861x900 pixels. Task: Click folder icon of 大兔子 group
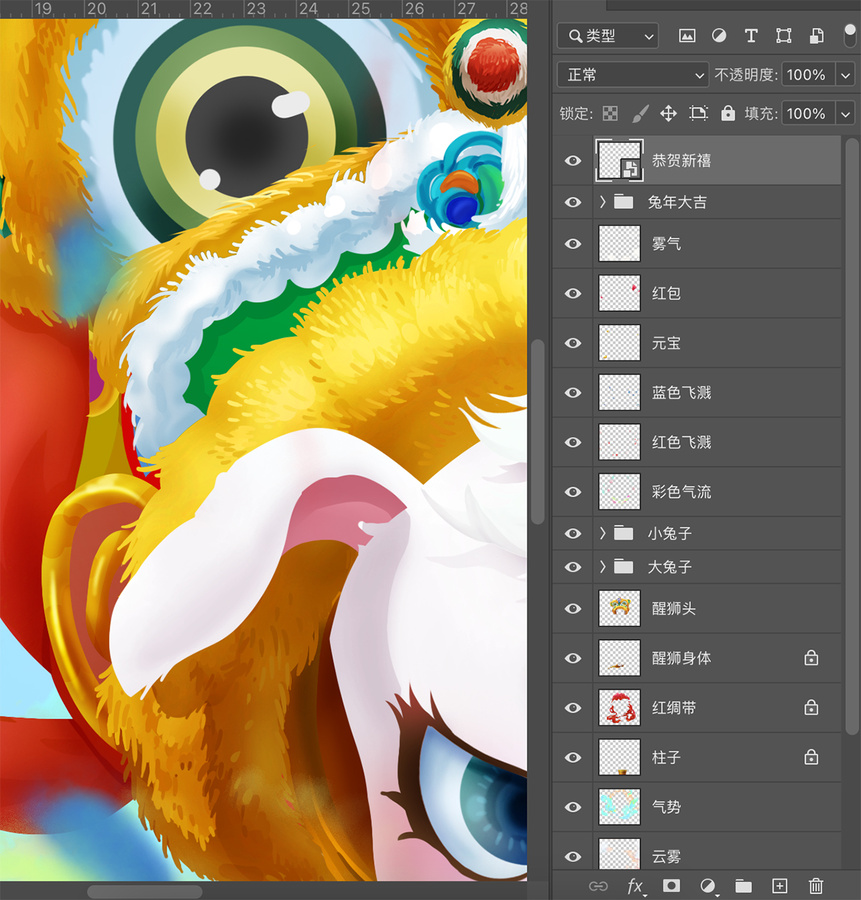(x=623, y=567)
